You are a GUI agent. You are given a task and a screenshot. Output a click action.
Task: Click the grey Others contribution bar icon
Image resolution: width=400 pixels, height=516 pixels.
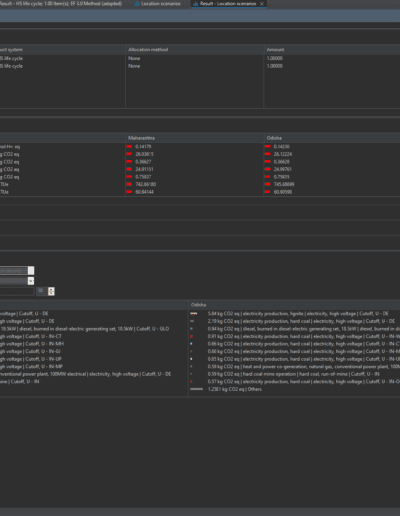[x=197, y=389]
